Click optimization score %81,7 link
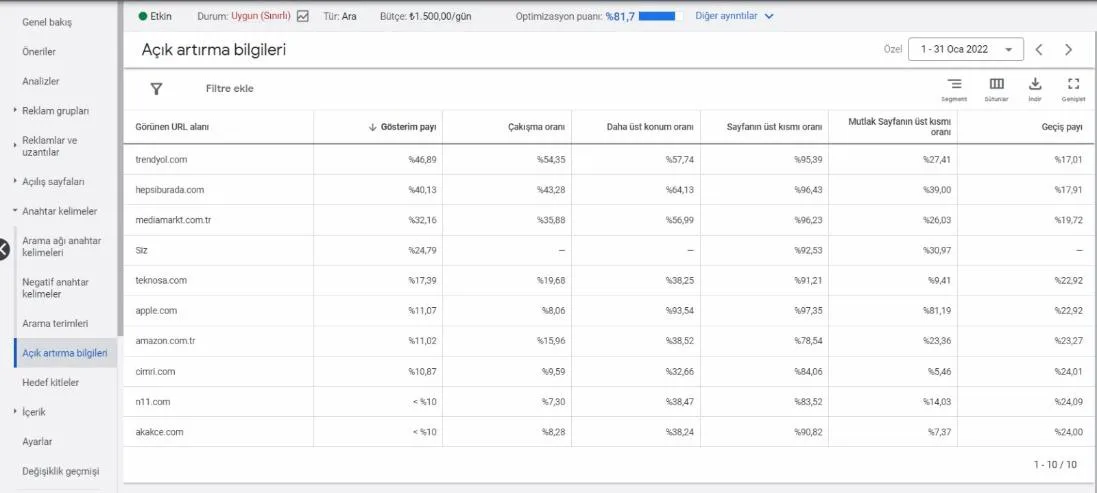The image size is (1097, 493). 620,17
